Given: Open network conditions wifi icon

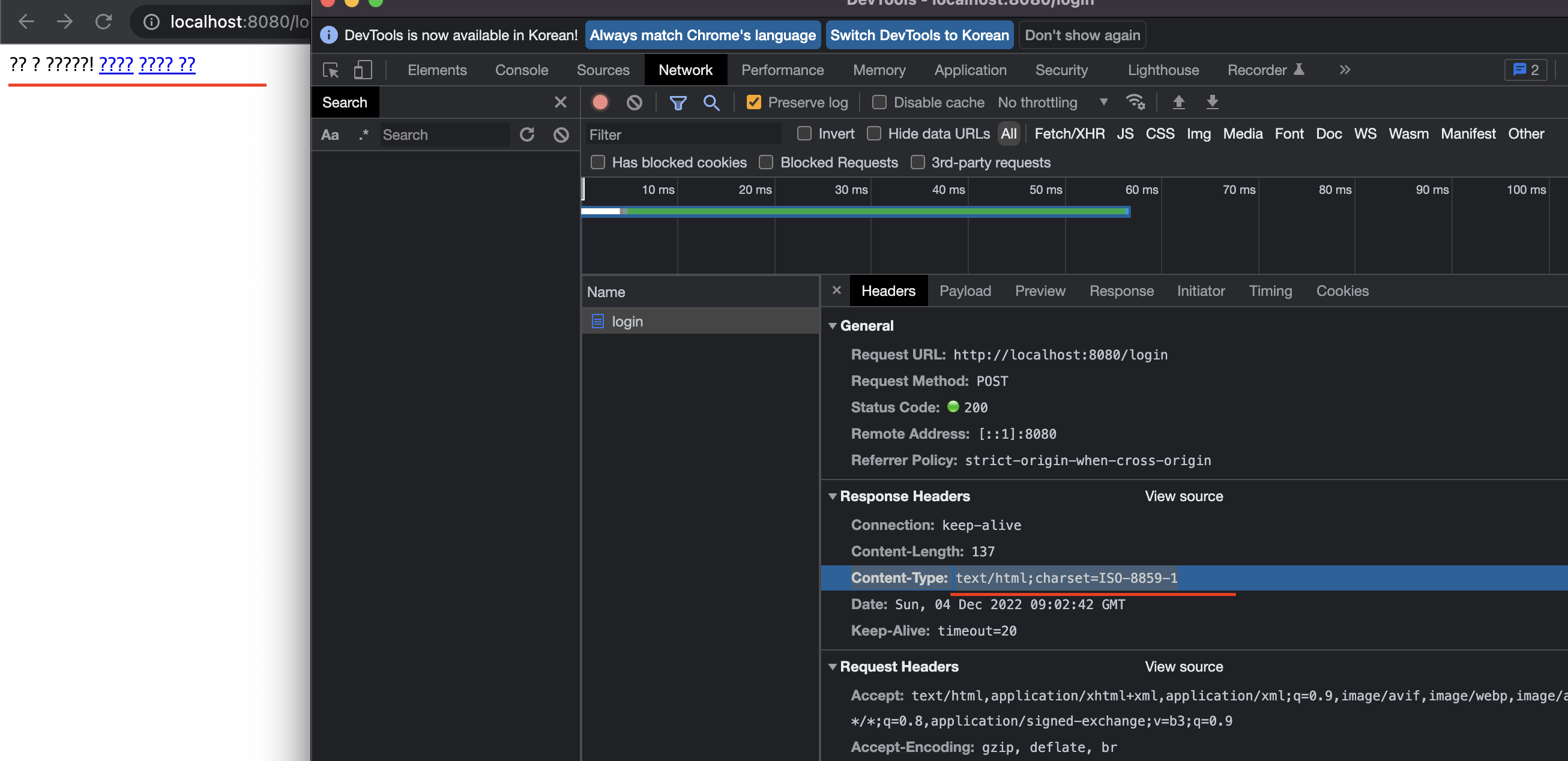Looking at the screenshot, I should tap(1135, 102).
